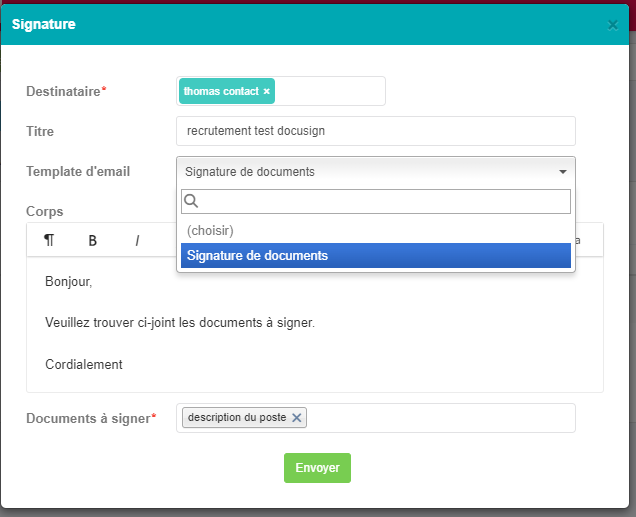Place cursor on the Bonjour line
The width and height of the screenshot is (636, 517).
69,281
